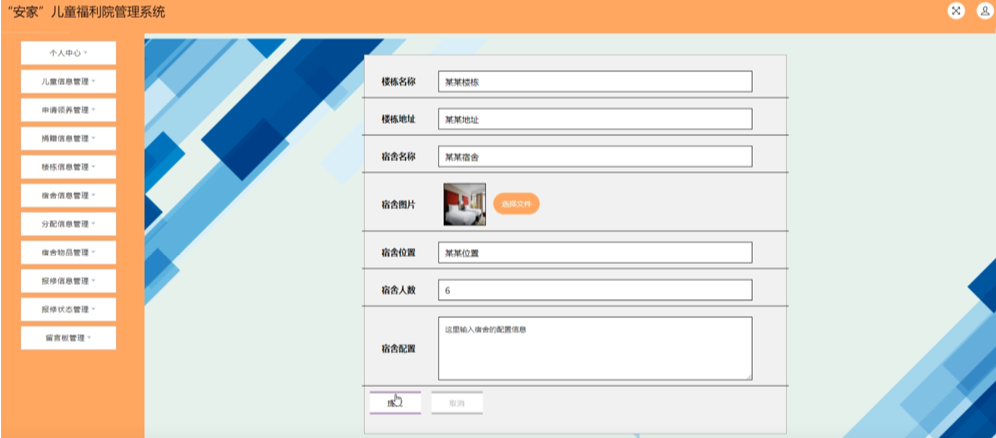Click the 楼栋名称 field label
Screen dimensions: 996x438
(398, 82)
